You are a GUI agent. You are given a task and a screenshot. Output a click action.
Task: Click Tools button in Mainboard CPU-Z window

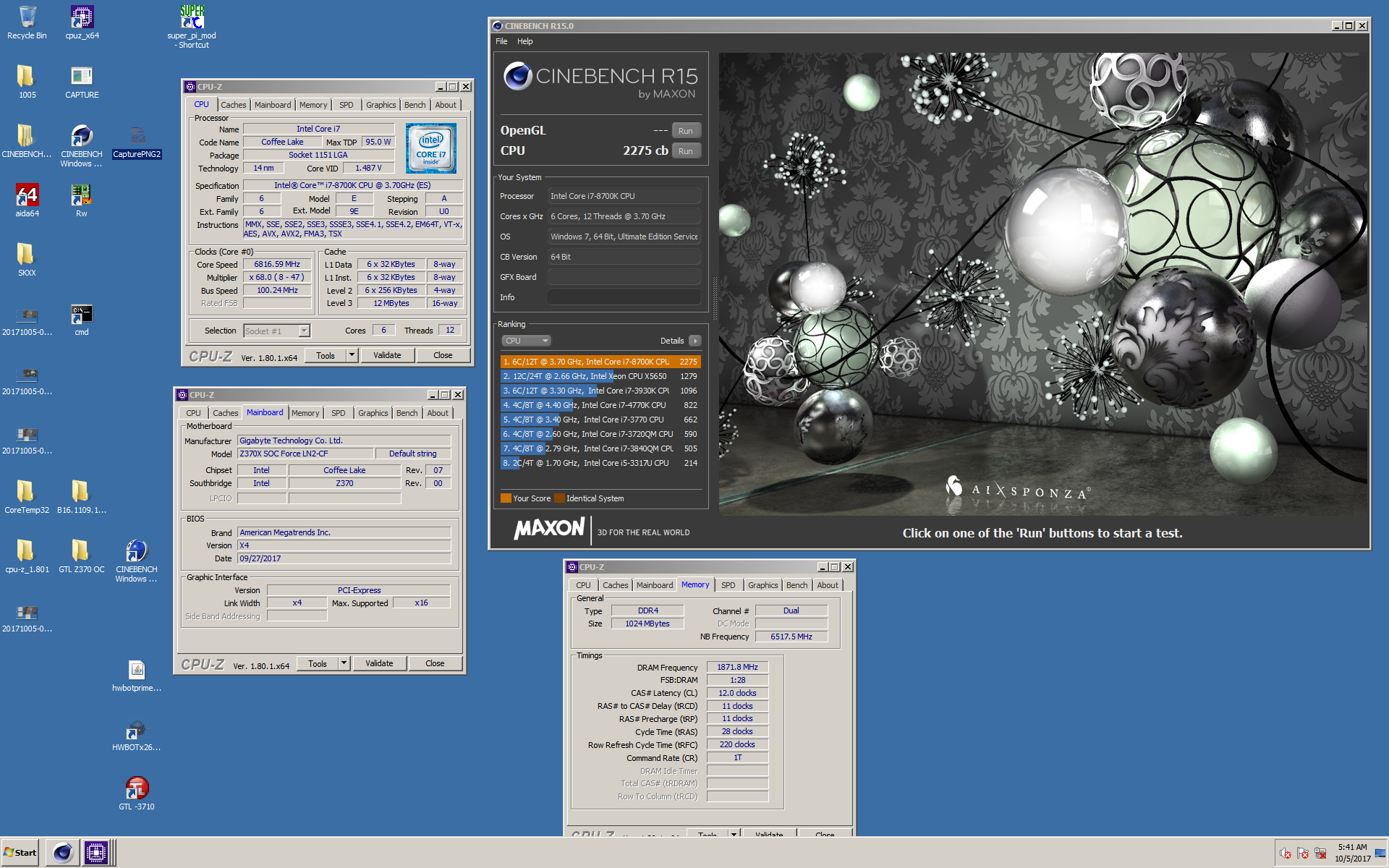point(318,663)
